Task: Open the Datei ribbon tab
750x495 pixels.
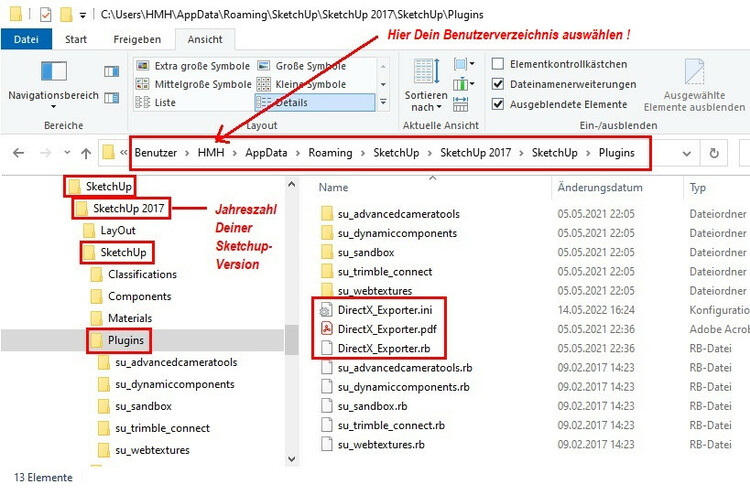Action: click(26, 39)
